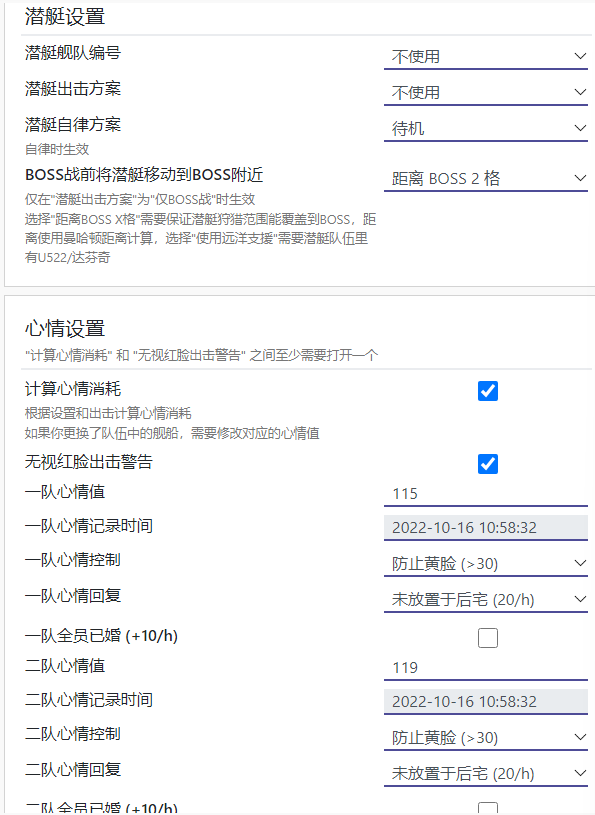Click the 潜艇舰队编号 label

point(73,52)
